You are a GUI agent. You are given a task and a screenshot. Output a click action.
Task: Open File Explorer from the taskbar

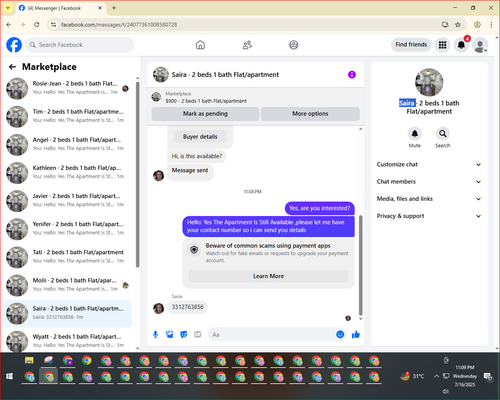coord(29,360)
